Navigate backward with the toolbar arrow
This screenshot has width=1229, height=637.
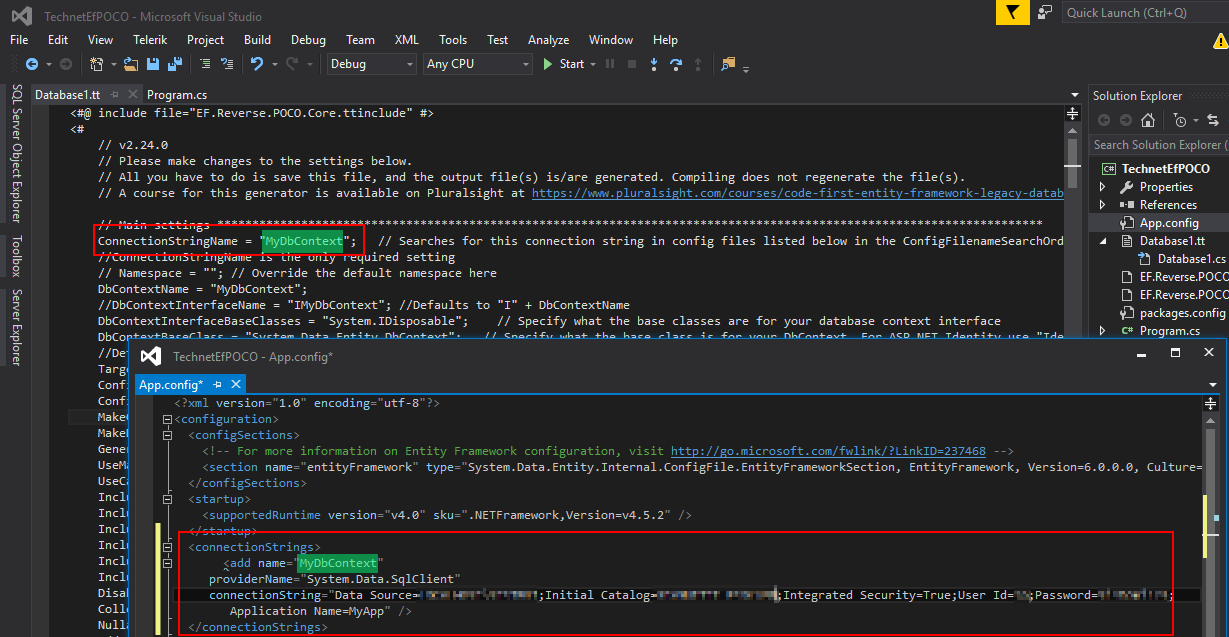tap(32, 64)
